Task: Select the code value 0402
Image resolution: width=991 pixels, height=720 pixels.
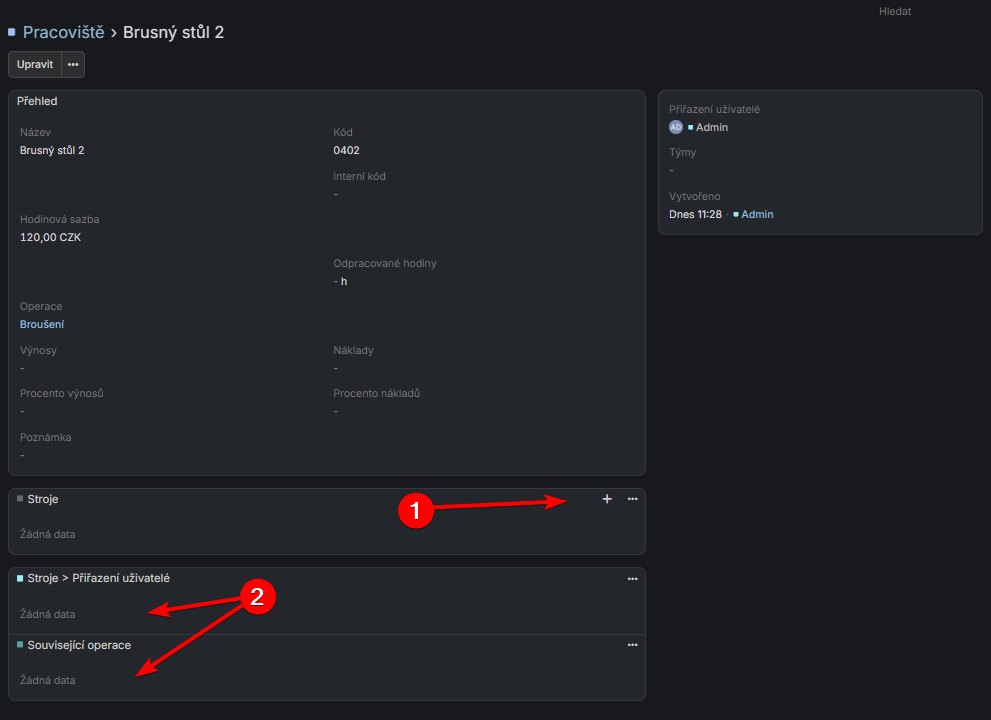Action: [x=346, y=151]
